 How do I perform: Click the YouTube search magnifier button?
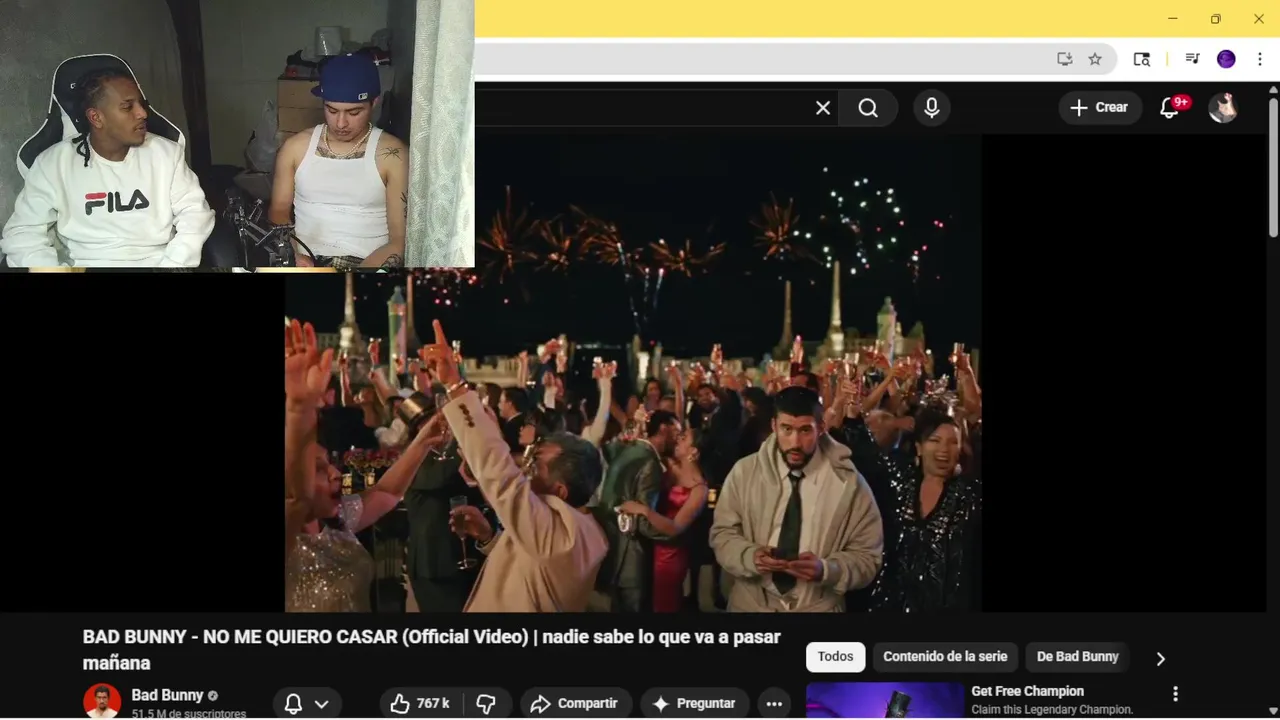tap(868, 108)
